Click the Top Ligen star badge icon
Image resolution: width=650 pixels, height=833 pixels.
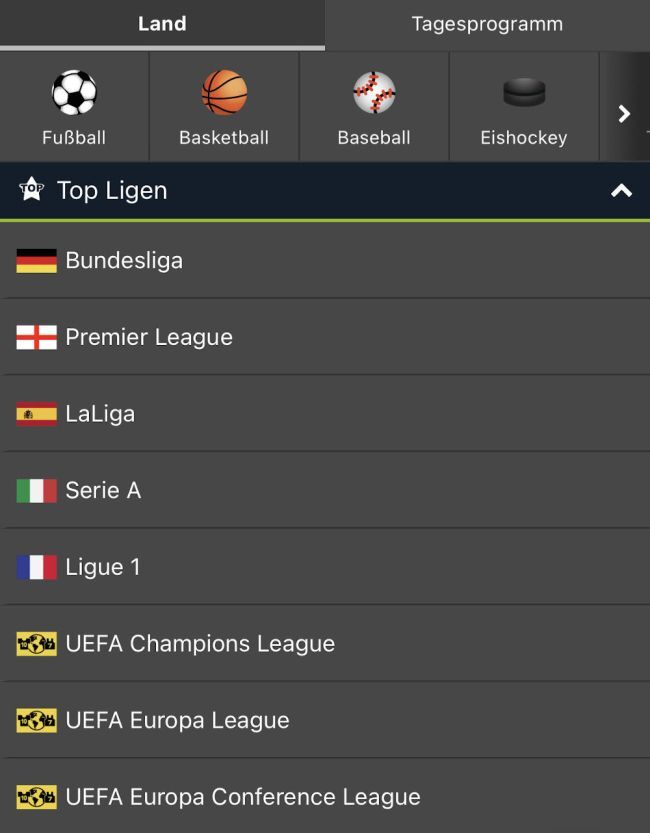point(32,189)
